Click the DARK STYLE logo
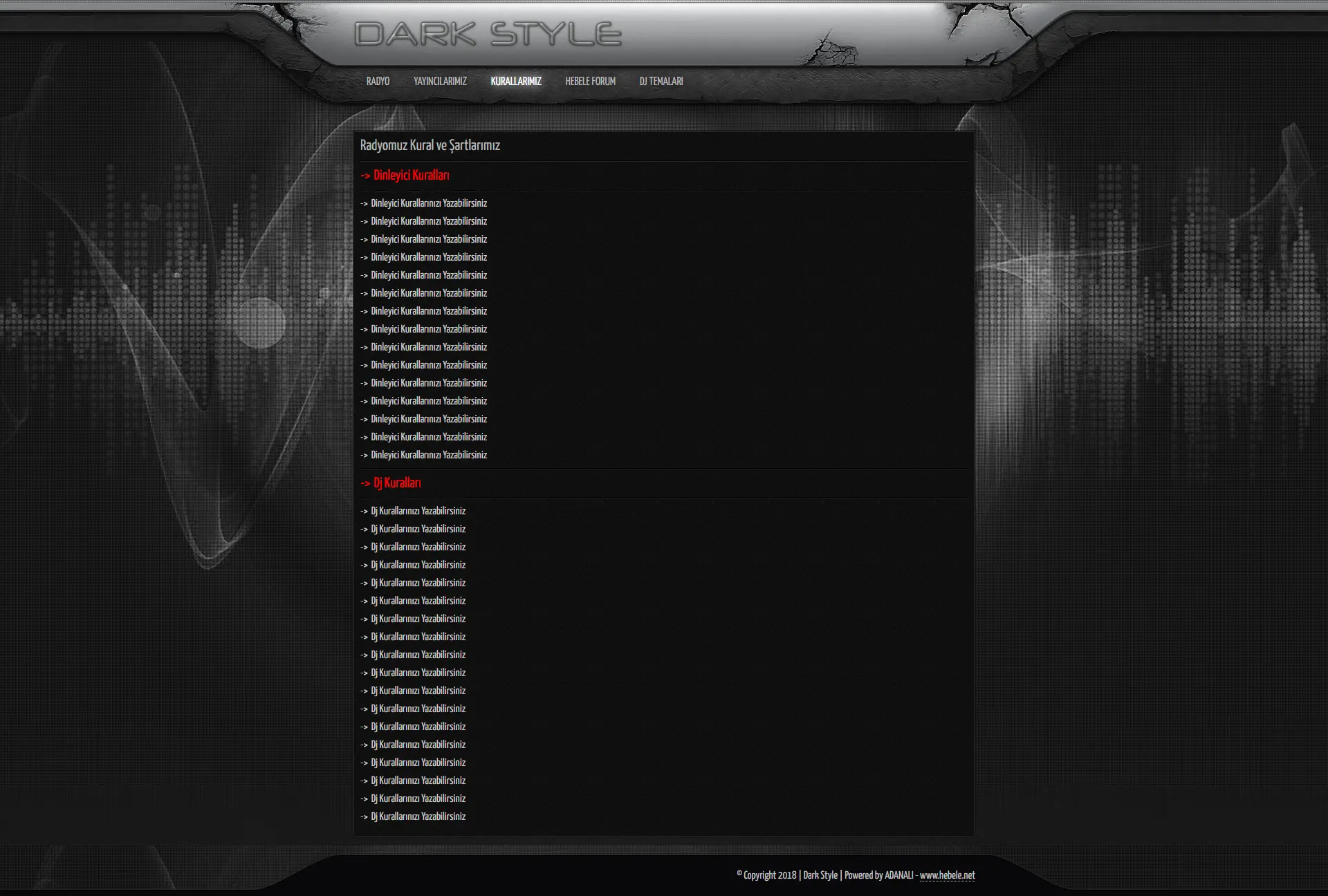Image resolution: width=1328 pixels, height=896 pixels. (x=488, y=34)
